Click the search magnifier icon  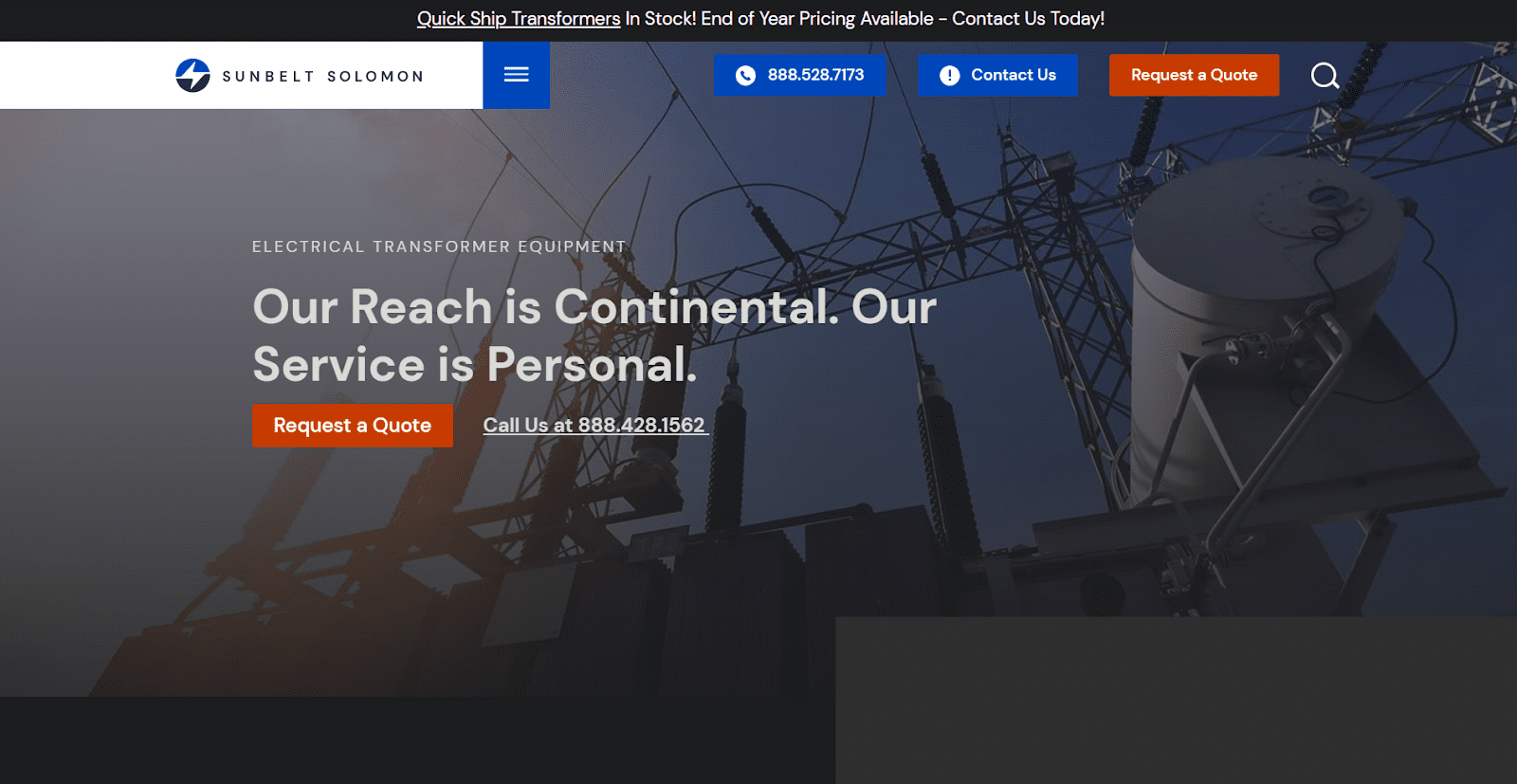(1325, 75)
